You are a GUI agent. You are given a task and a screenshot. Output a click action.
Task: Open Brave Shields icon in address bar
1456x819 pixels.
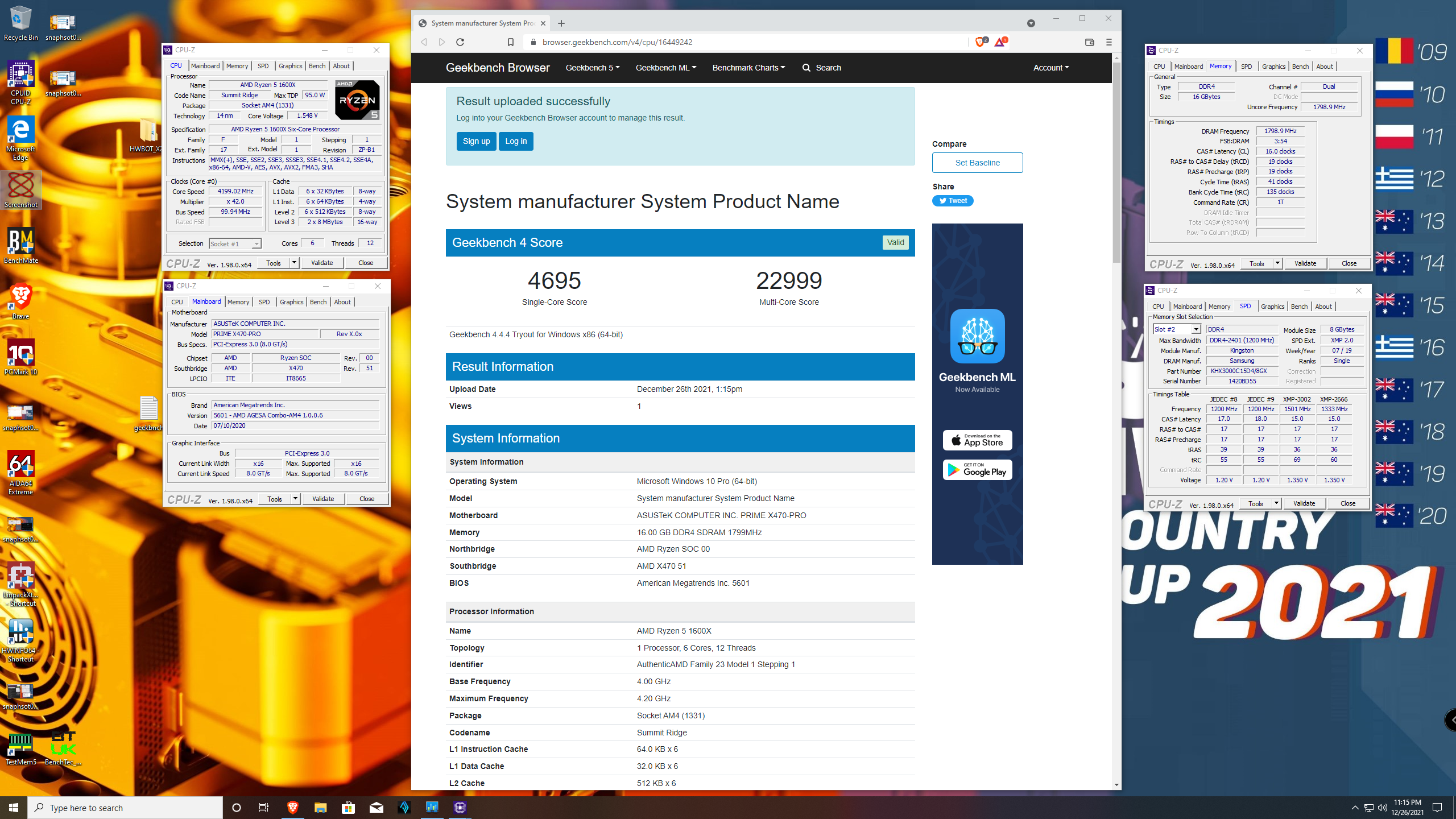click(981, 42)
